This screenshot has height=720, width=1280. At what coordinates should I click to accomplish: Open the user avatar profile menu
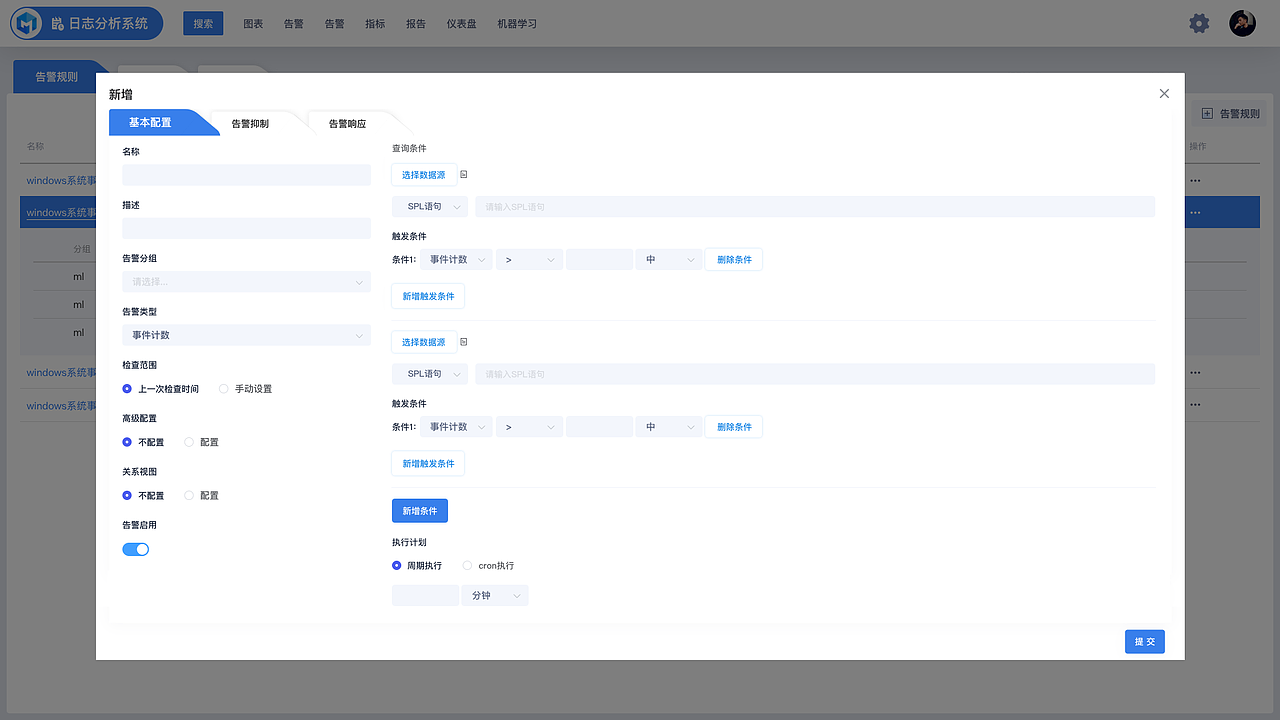1242,23
